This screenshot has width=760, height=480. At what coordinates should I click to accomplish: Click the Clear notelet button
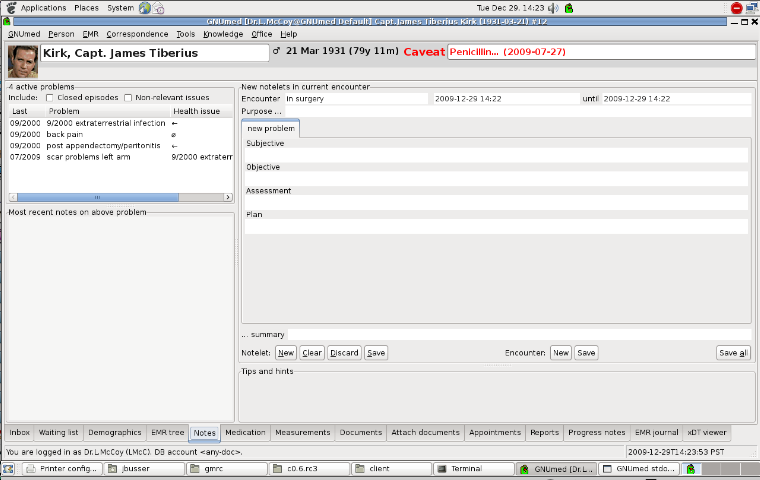pyautogui.click(x=312, y=353)
